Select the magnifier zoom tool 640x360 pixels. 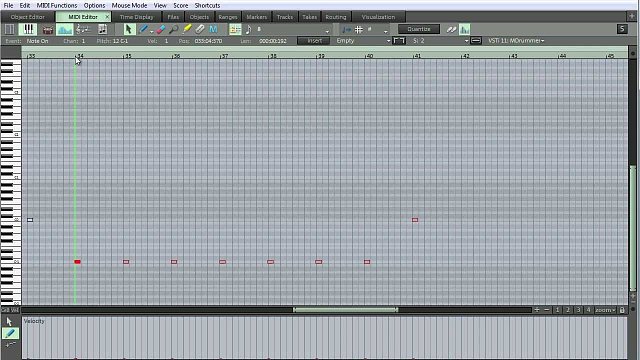click(x=173, y=29)
